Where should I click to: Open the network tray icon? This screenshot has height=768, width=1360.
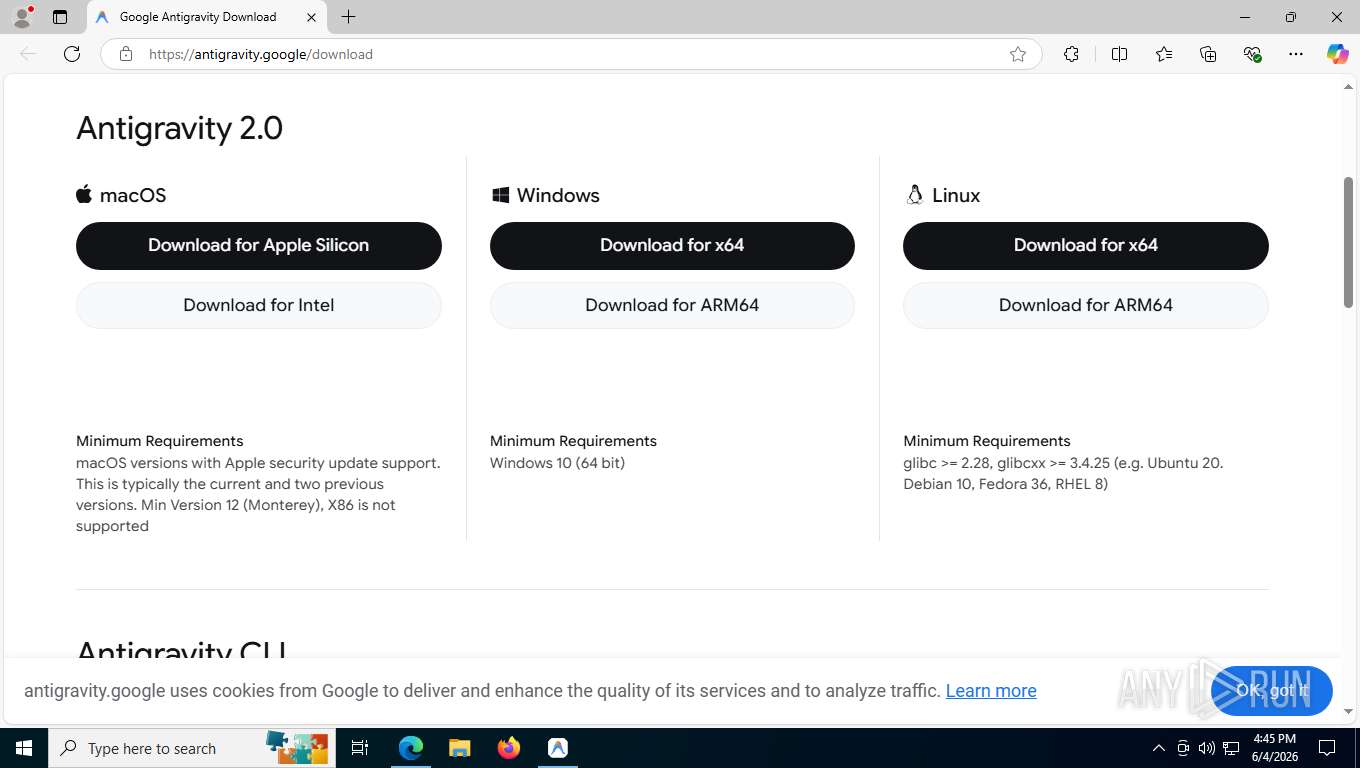point(1232,748)
